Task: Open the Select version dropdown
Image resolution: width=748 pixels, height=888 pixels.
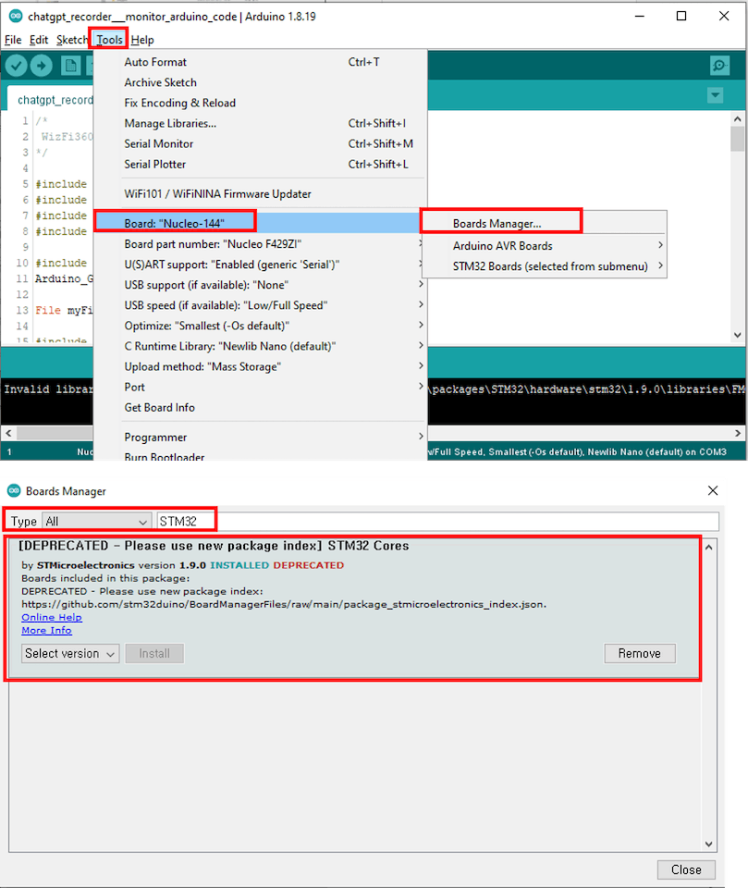Action: [70, 654]
